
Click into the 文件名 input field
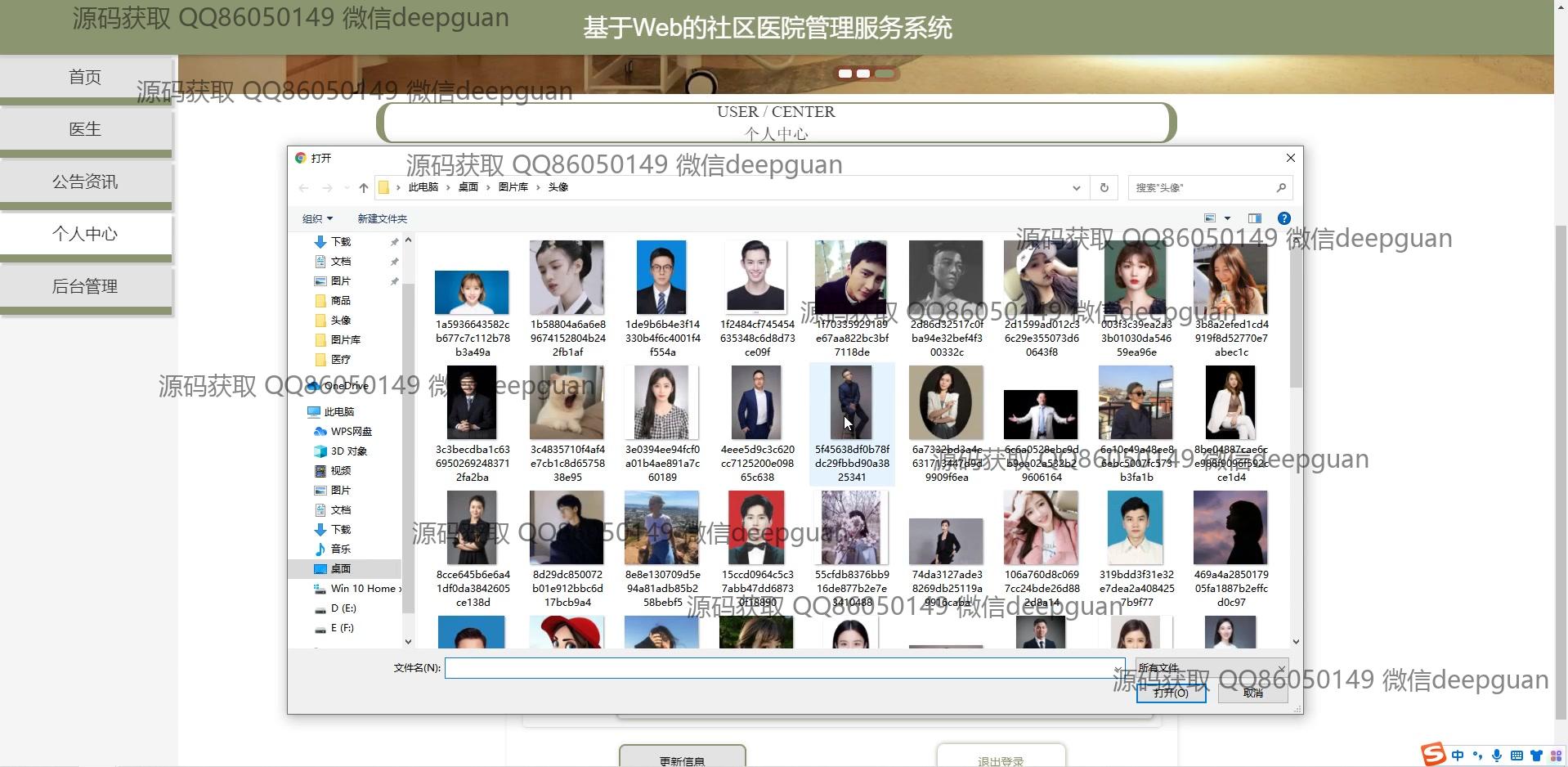pos(783,668)
